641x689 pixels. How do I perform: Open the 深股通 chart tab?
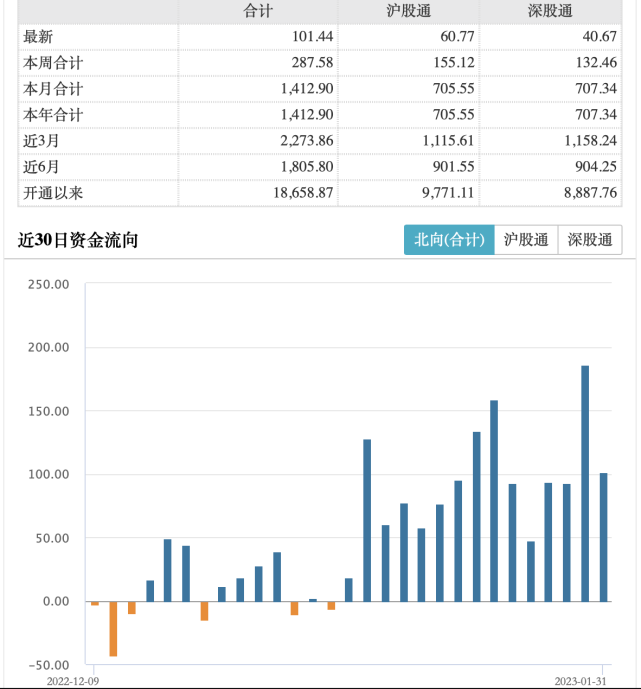(x=590, y=240)
